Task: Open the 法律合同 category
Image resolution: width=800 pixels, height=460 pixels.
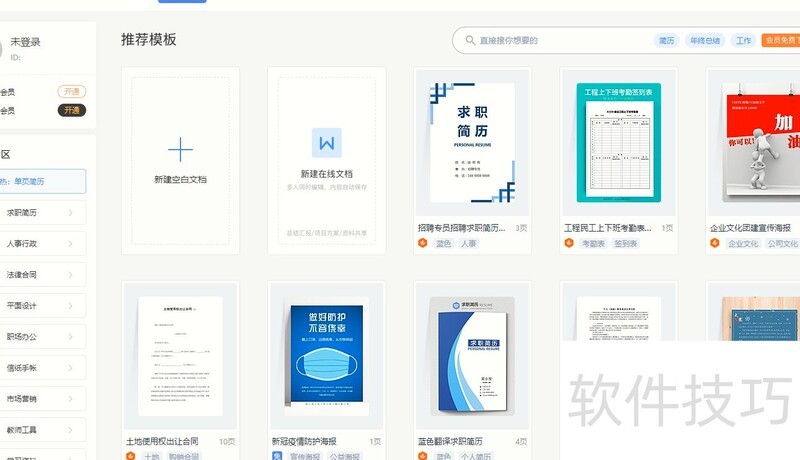Action: [x=43, y=275]
